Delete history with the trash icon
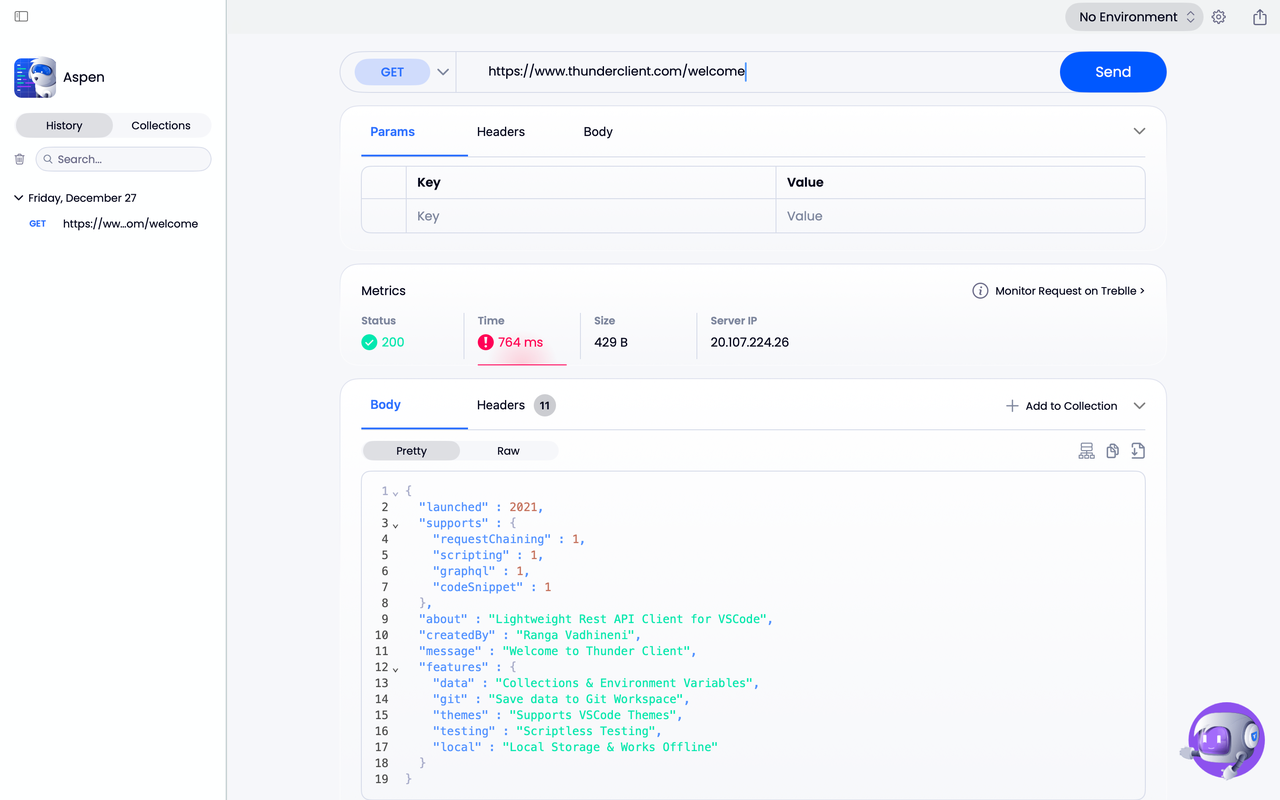 [x=19, y=159]
